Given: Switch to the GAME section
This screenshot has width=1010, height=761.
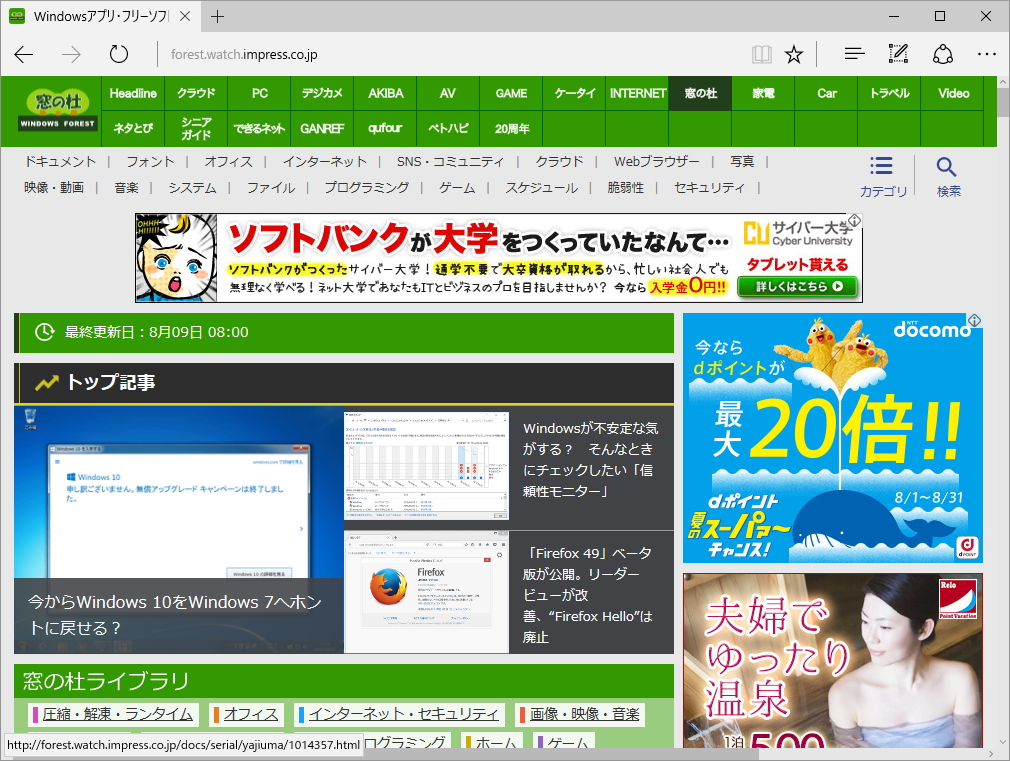Looking at the screenshot, I should (x=510, y=92).
